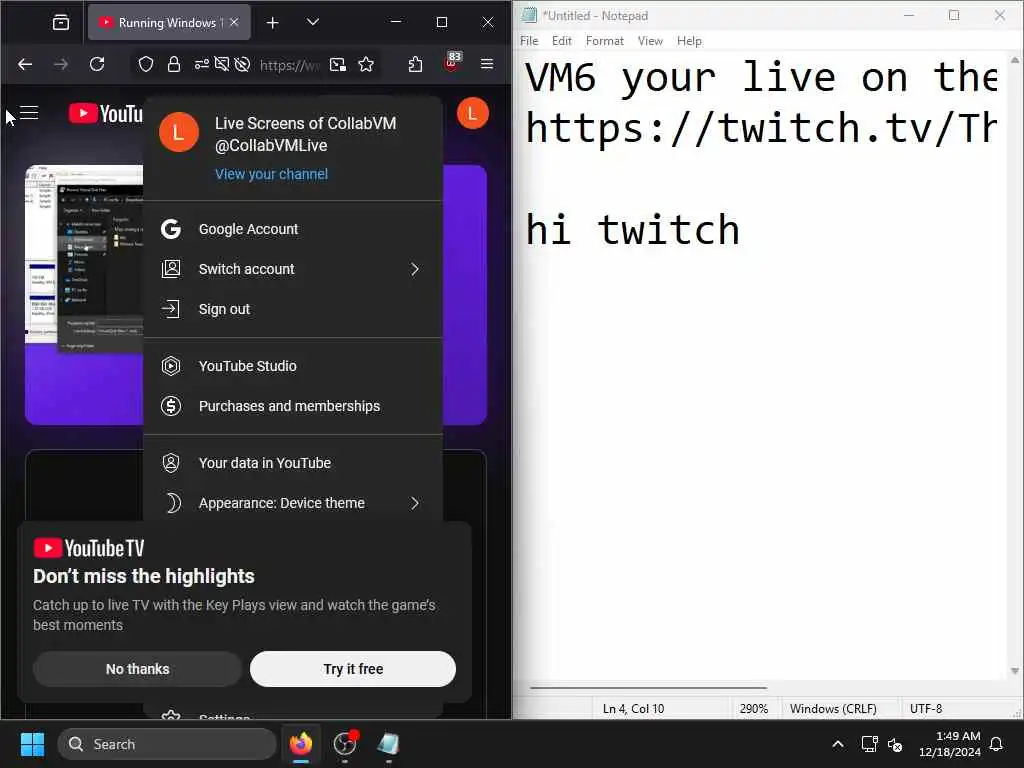Open Purchases and memberships
This screenshot has width=1024, height=768.
click(x=293, y=406)
